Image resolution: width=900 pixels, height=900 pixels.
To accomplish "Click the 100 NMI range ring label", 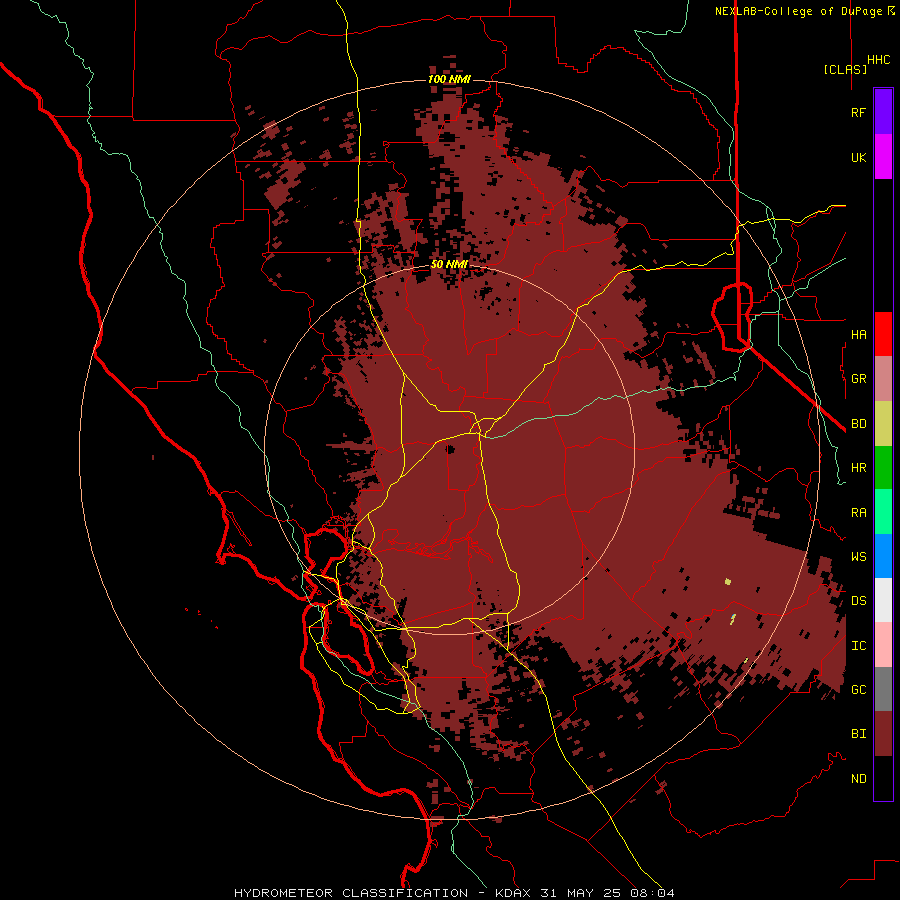I will [449, 79].
